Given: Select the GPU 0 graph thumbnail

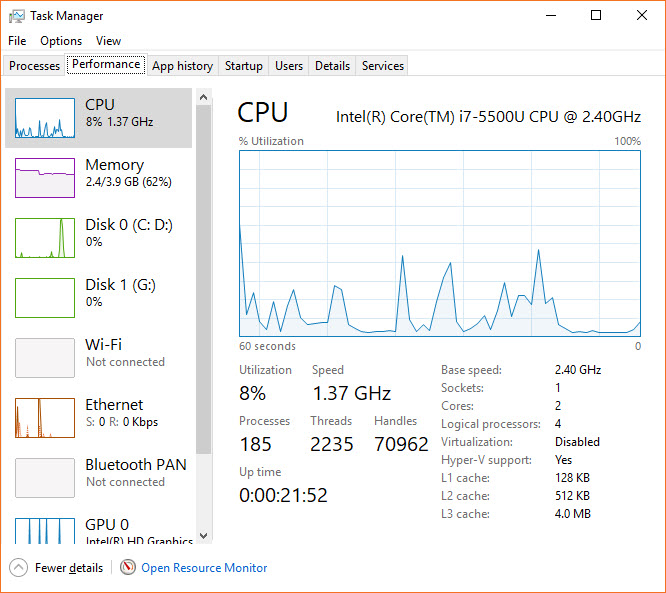Looking at the screenshot, I should [45, 531].
